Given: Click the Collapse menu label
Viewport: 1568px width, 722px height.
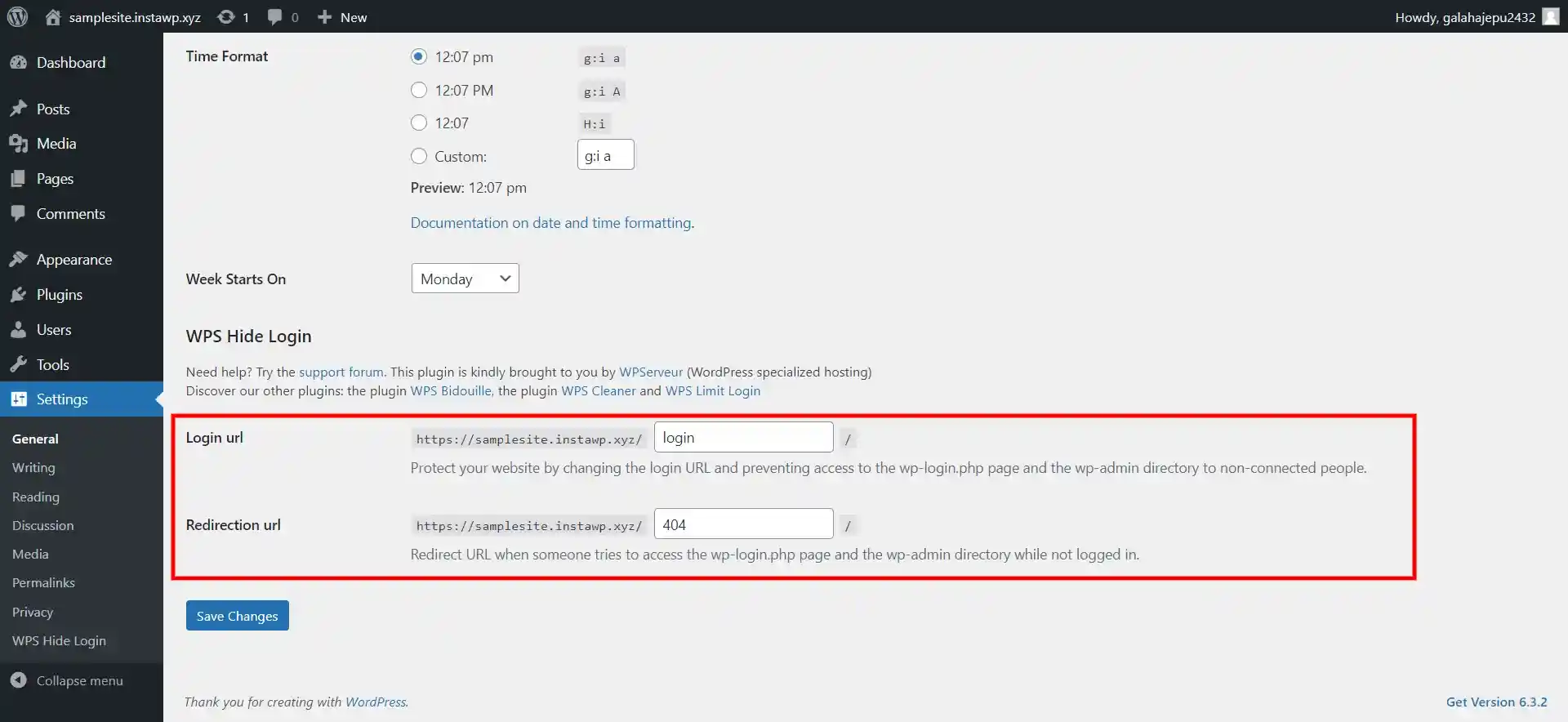Looking at the screenshot, I should tap(80, 680).
